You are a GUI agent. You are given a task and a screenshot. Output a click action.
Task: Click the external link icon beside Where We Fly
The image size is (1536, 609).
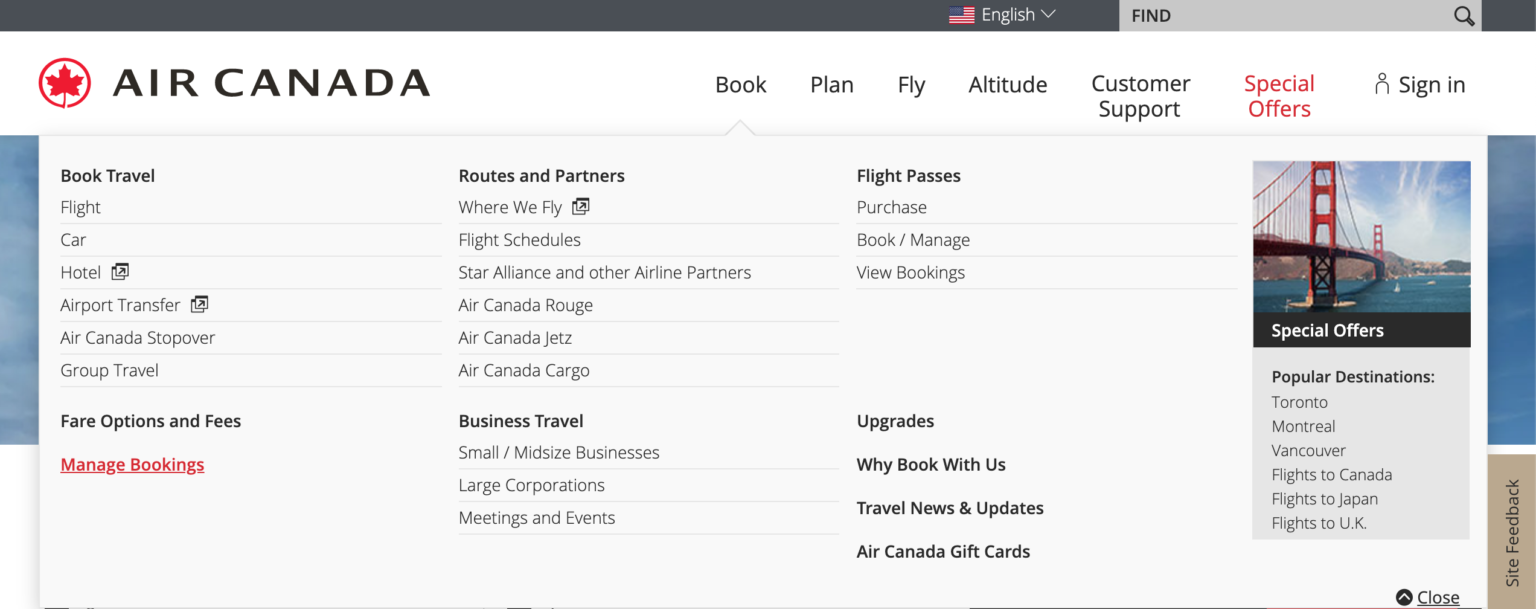580,207
